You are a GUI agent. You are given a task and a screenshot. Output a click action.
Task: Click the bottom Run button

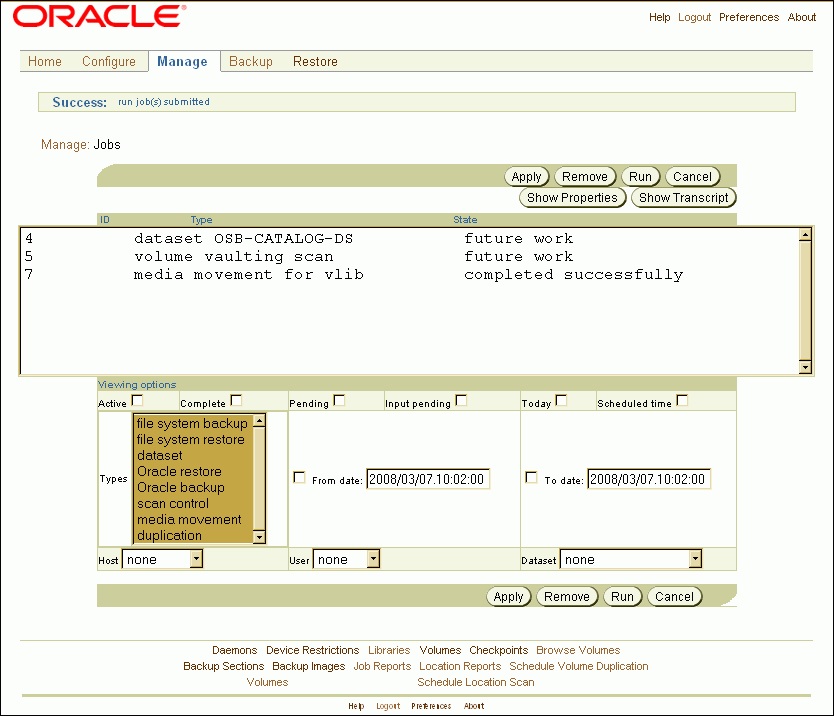[x=622, y=596]
